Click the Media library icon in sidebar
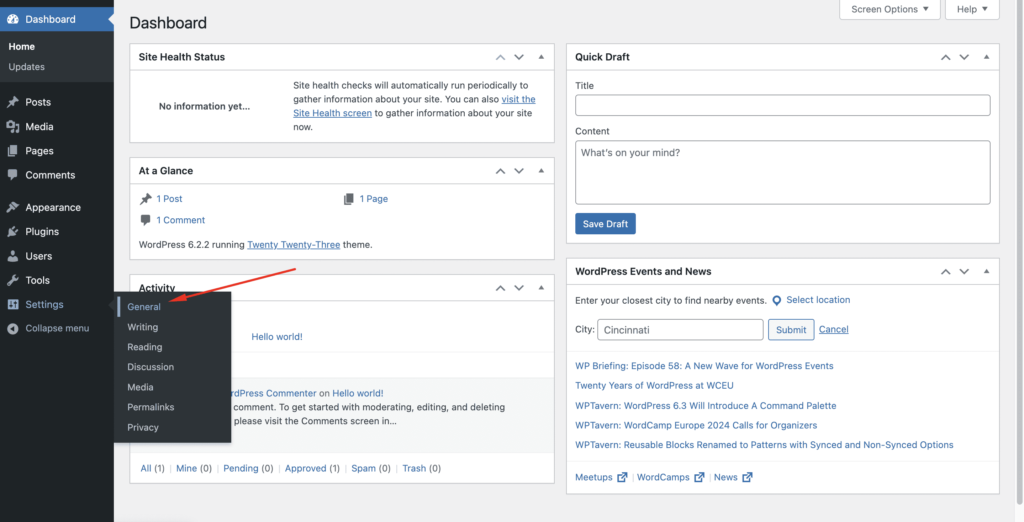 tap(12, 127)
